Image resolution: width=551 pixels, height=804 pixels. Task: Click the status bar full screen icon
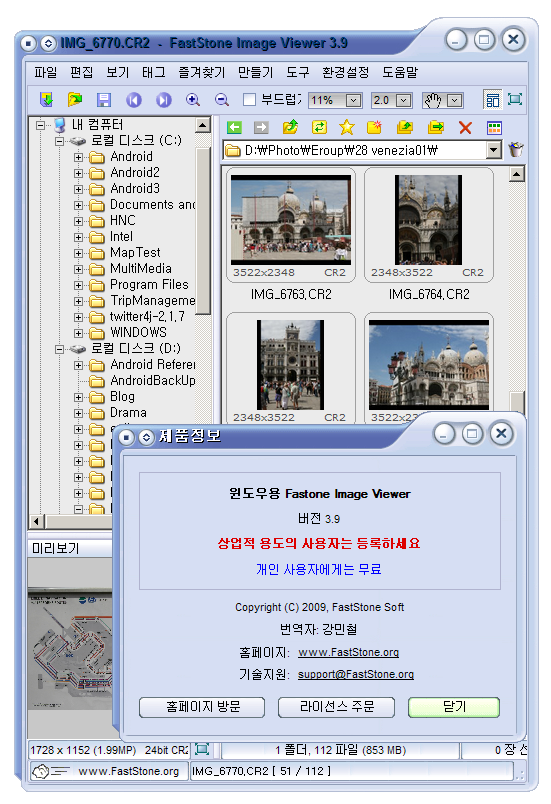click(202, 749)
